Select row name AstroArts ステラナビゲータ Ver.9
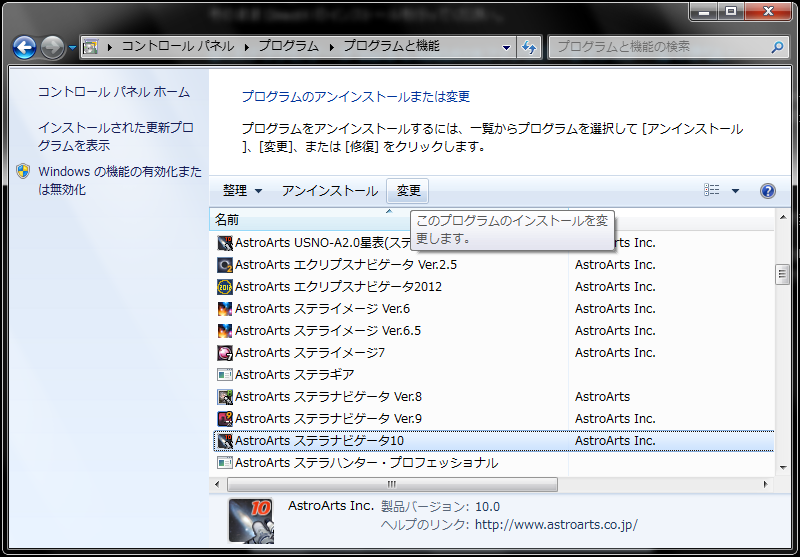This screenshot has height=557, width=800. click(328, 418)
